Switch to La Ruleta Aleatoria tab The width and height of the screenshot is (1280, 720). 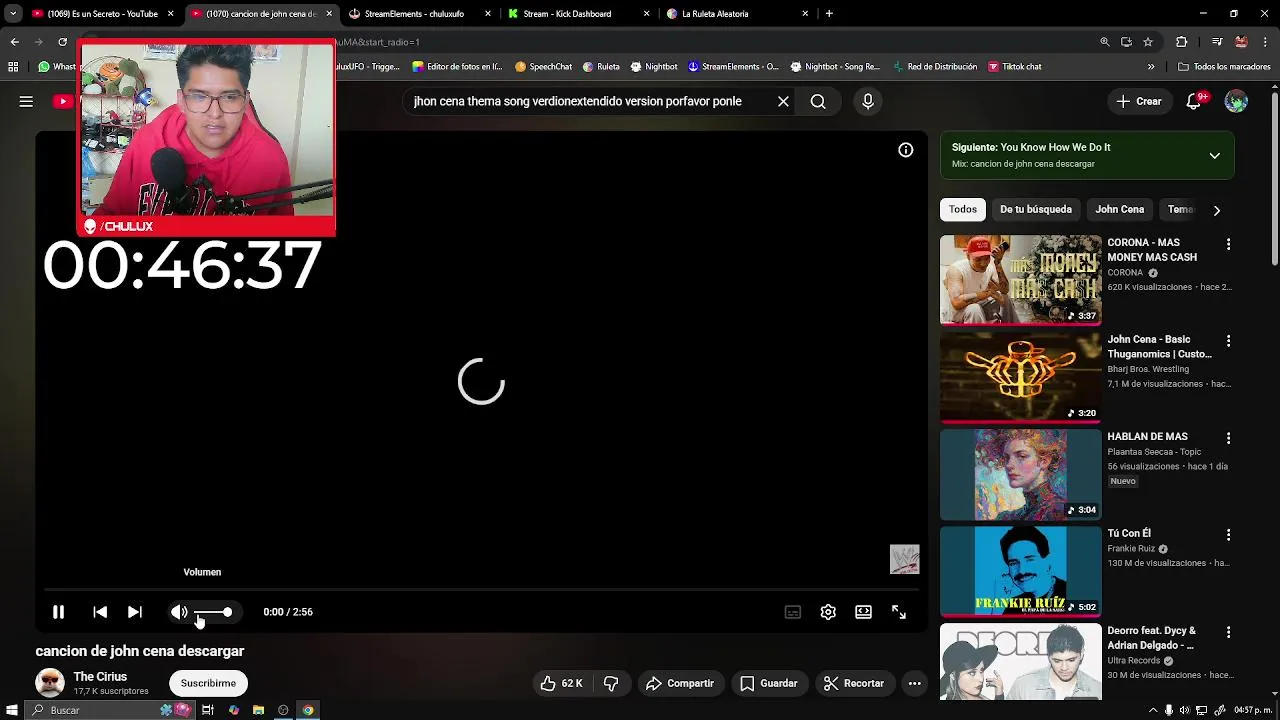tap(736, 14)
